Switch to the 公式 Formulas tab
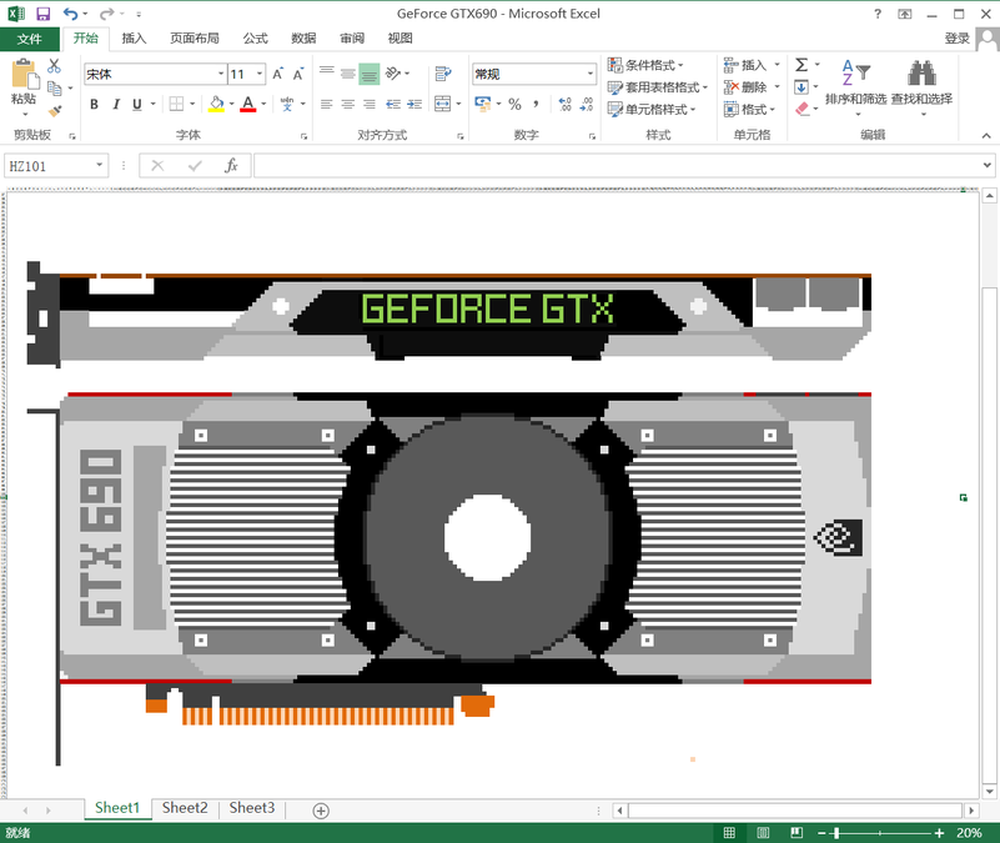Image resolution: width=1000 pixels, height=843 pixels. pyautogui.click(x=255, y=38)
